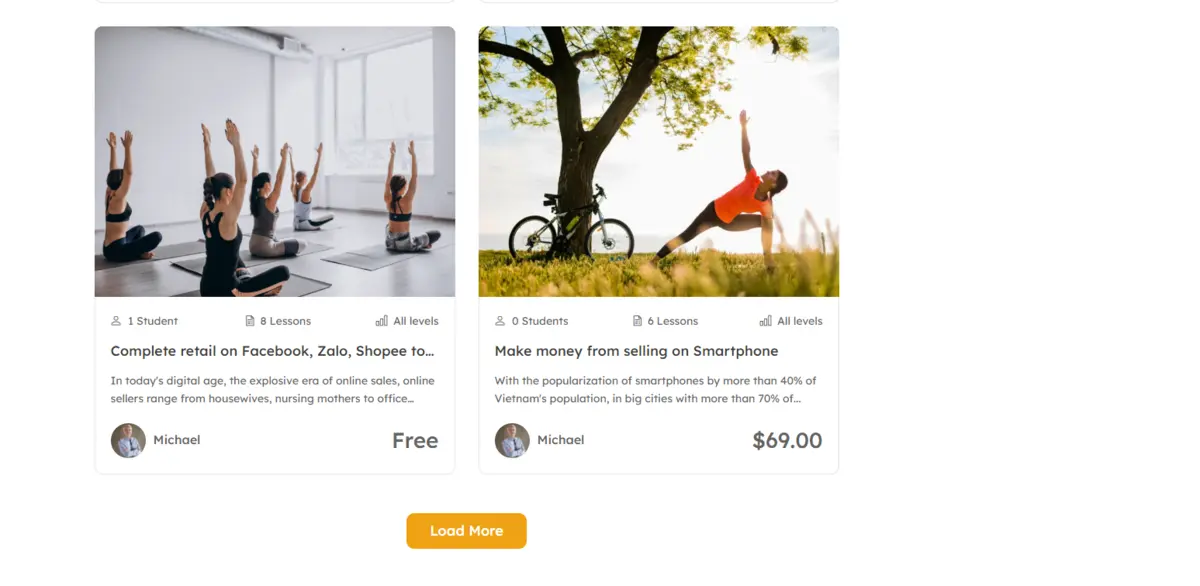Click the "1 Student" text label
1200x586 pixels.
click(153, 321)
